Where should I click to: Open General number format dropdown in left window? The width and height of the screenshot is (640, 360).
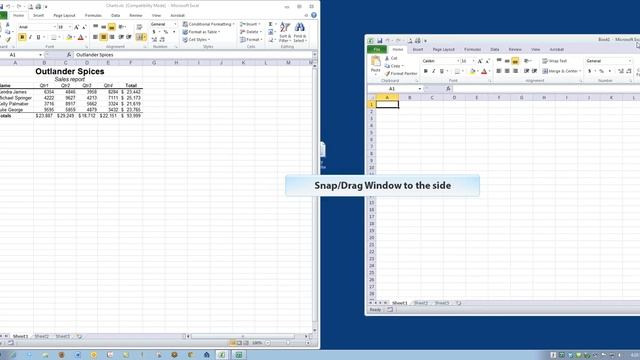(x=175, y=24)
